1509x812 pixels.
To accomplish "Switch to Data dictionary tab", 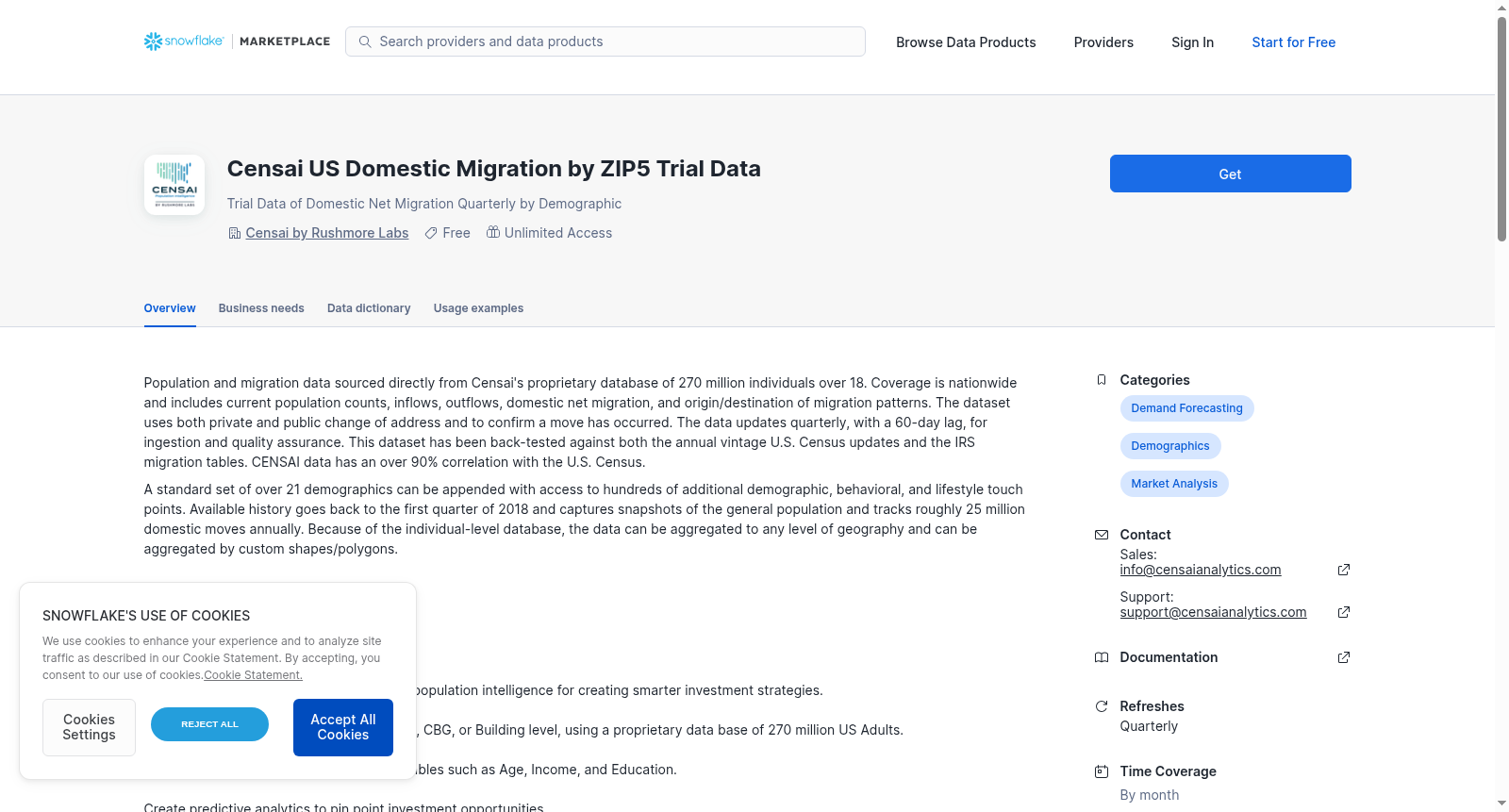I will click(x=369, y=308).
